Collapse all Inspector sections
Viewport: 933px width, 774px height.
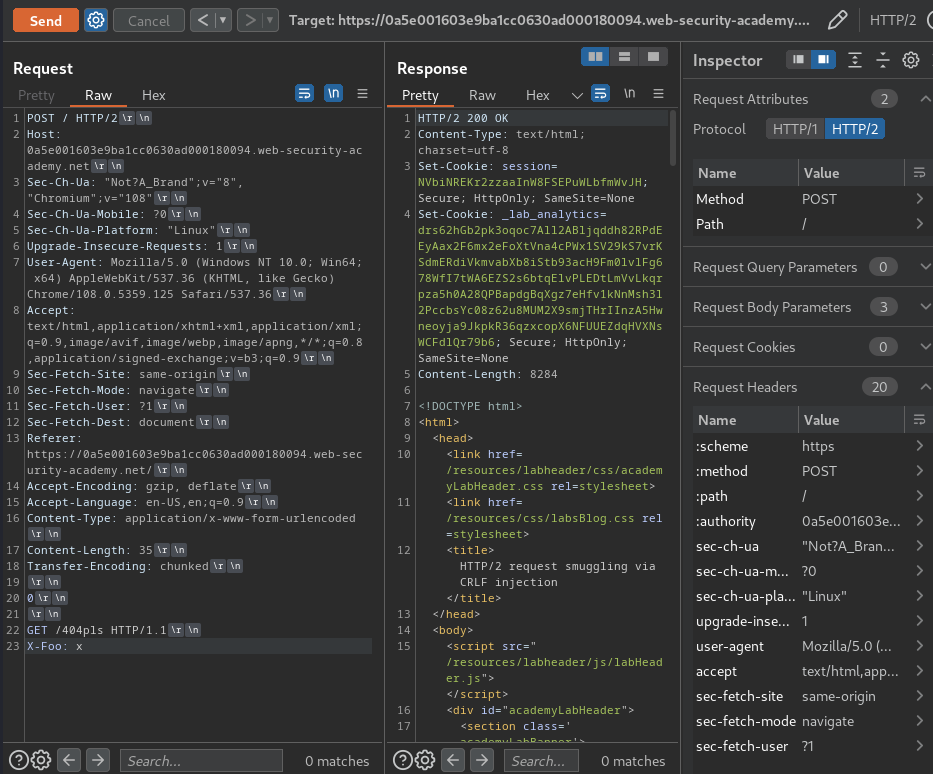point(882,59)
